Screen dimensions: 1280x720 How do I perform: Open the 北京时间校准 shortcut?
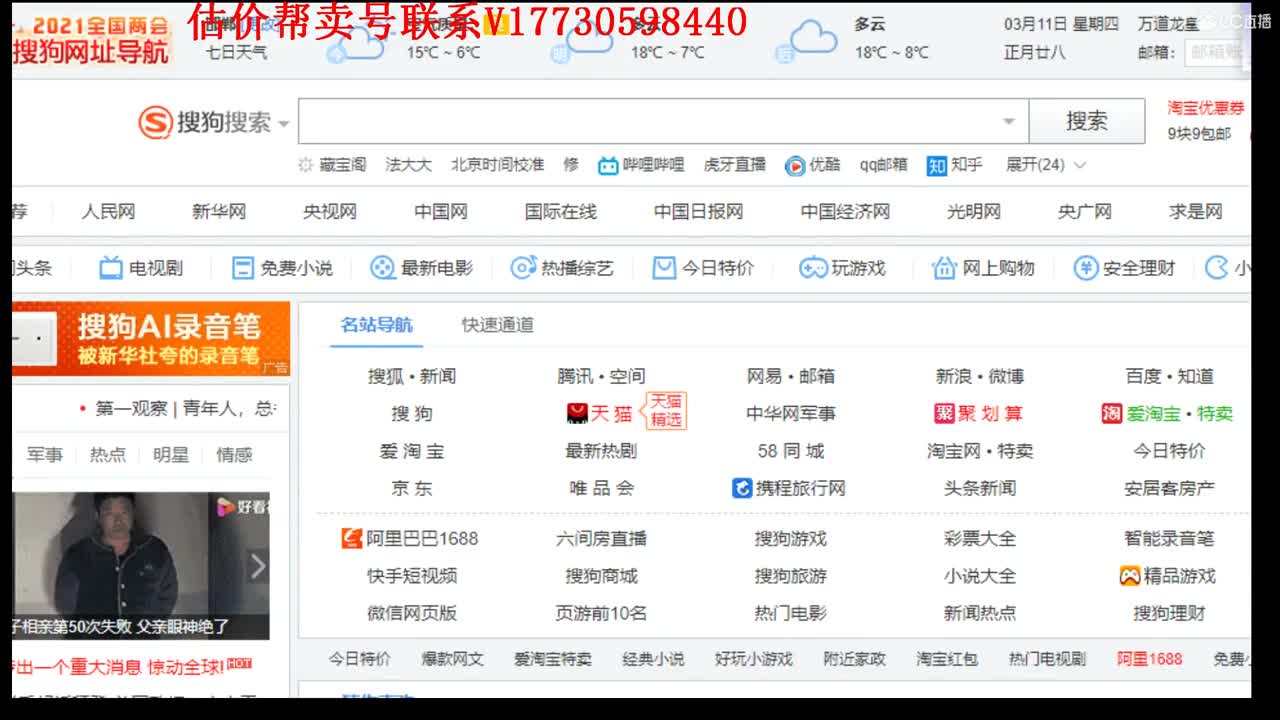point(497,165)
